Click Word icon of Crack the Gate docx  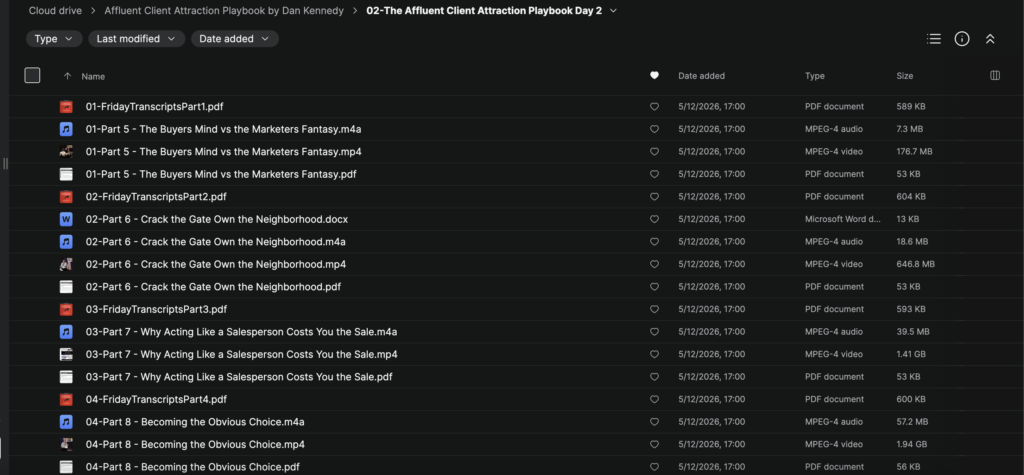click(x=66, y=220)
